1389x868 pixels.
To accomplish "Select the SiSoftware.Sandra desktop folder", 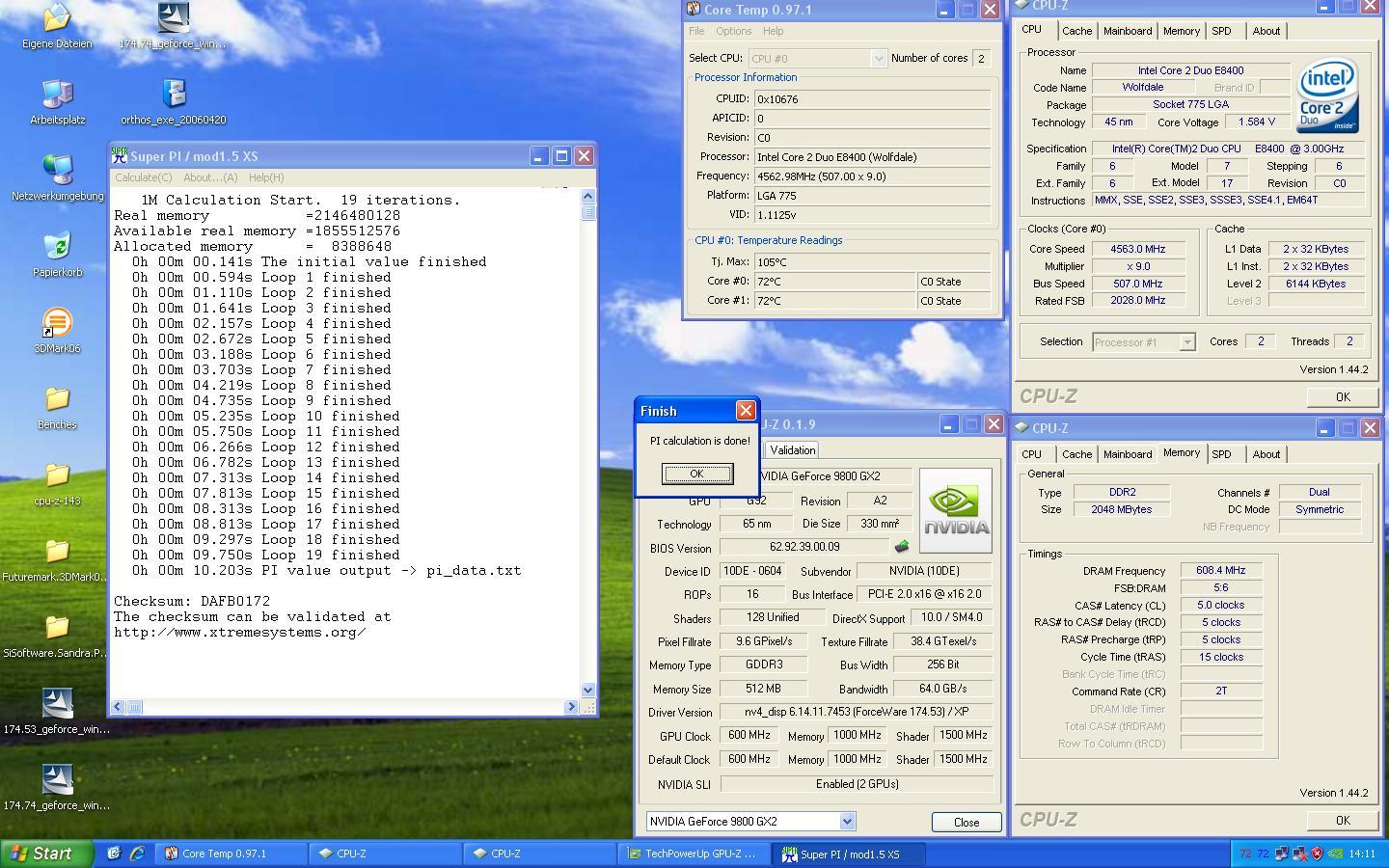I will [57, 636].
